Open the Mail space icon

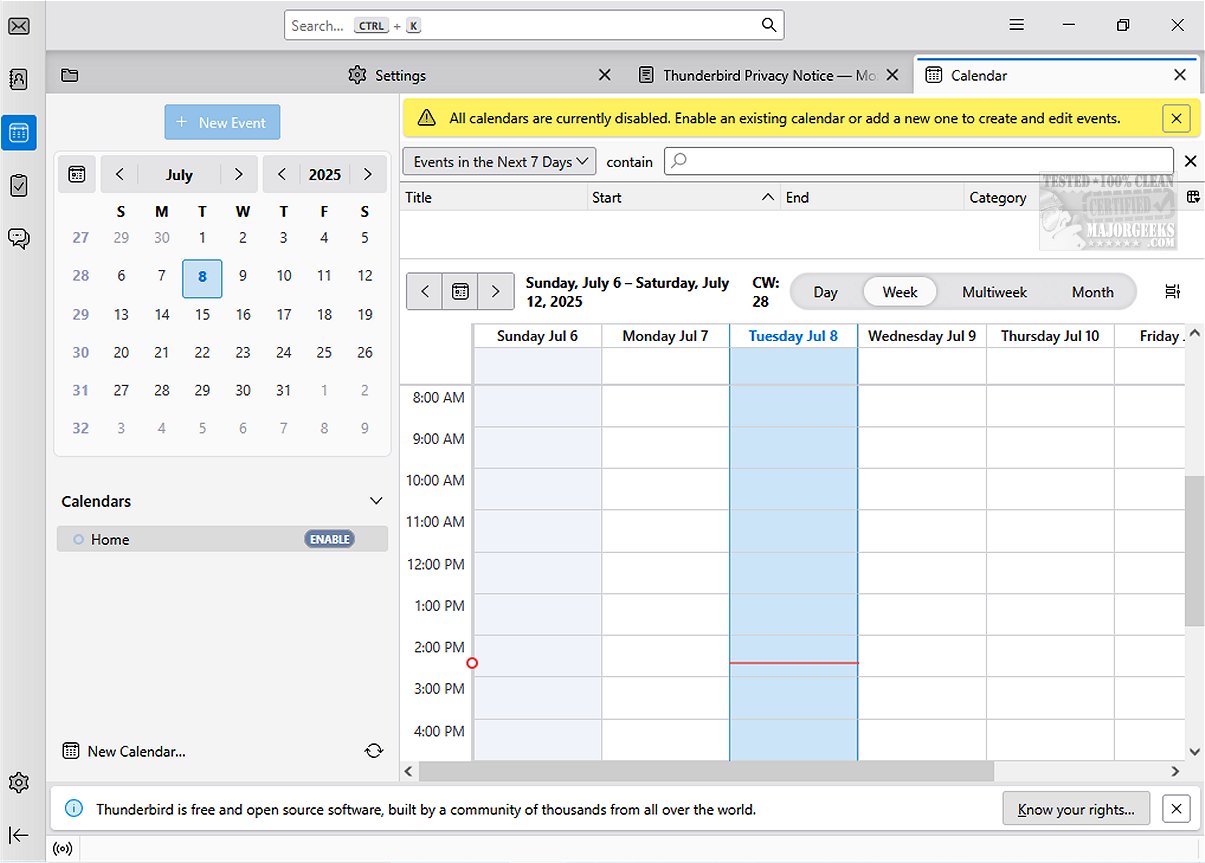[18, 26]
